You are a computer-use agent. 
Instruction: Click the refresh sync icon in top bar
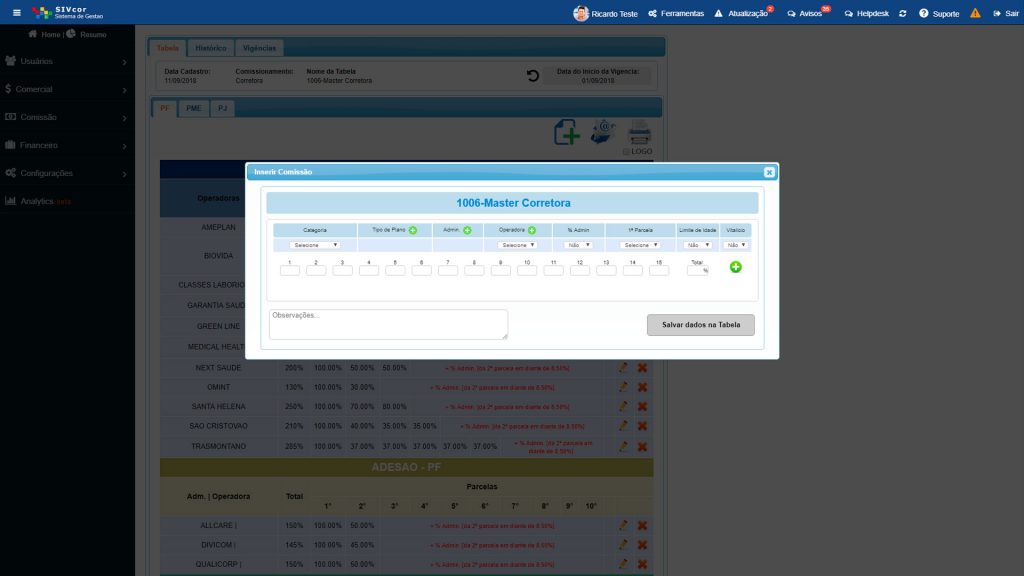tap(903, 14)
